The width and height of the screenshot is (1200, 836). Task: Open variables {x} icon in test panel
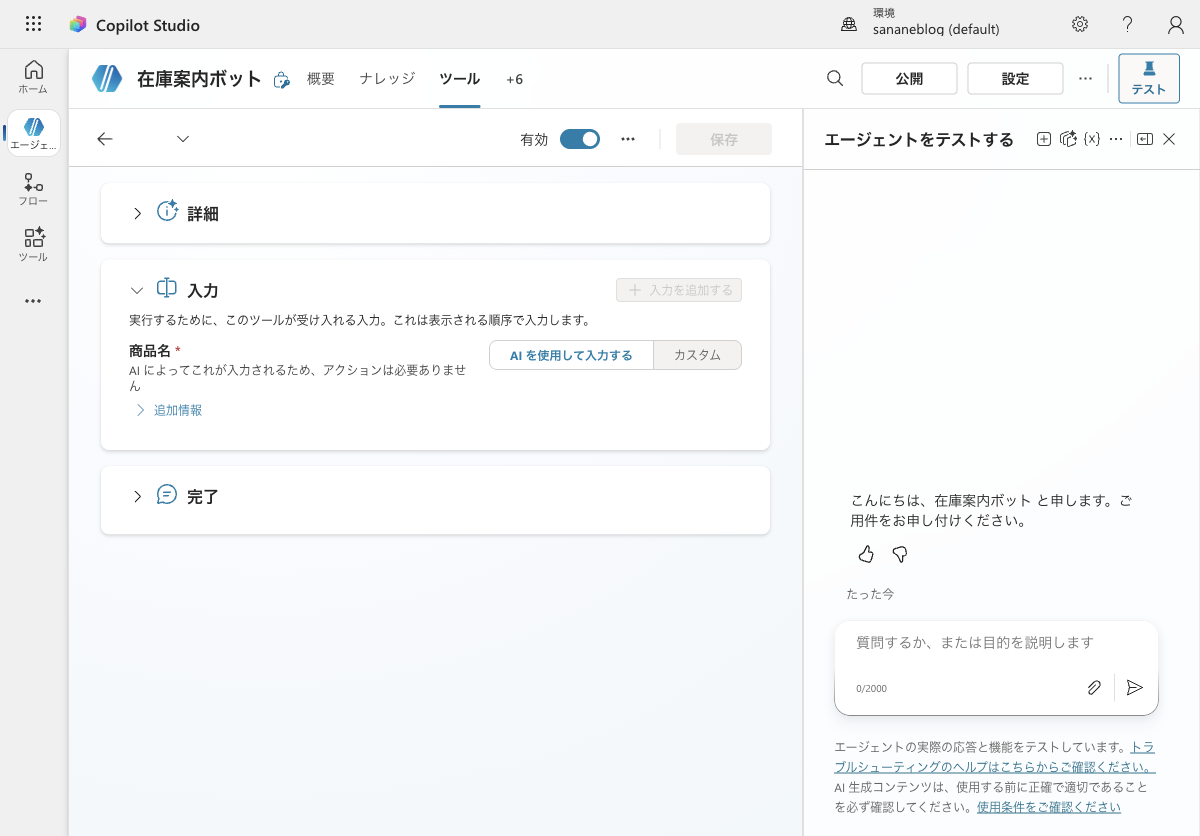[x=1092, y=139]
